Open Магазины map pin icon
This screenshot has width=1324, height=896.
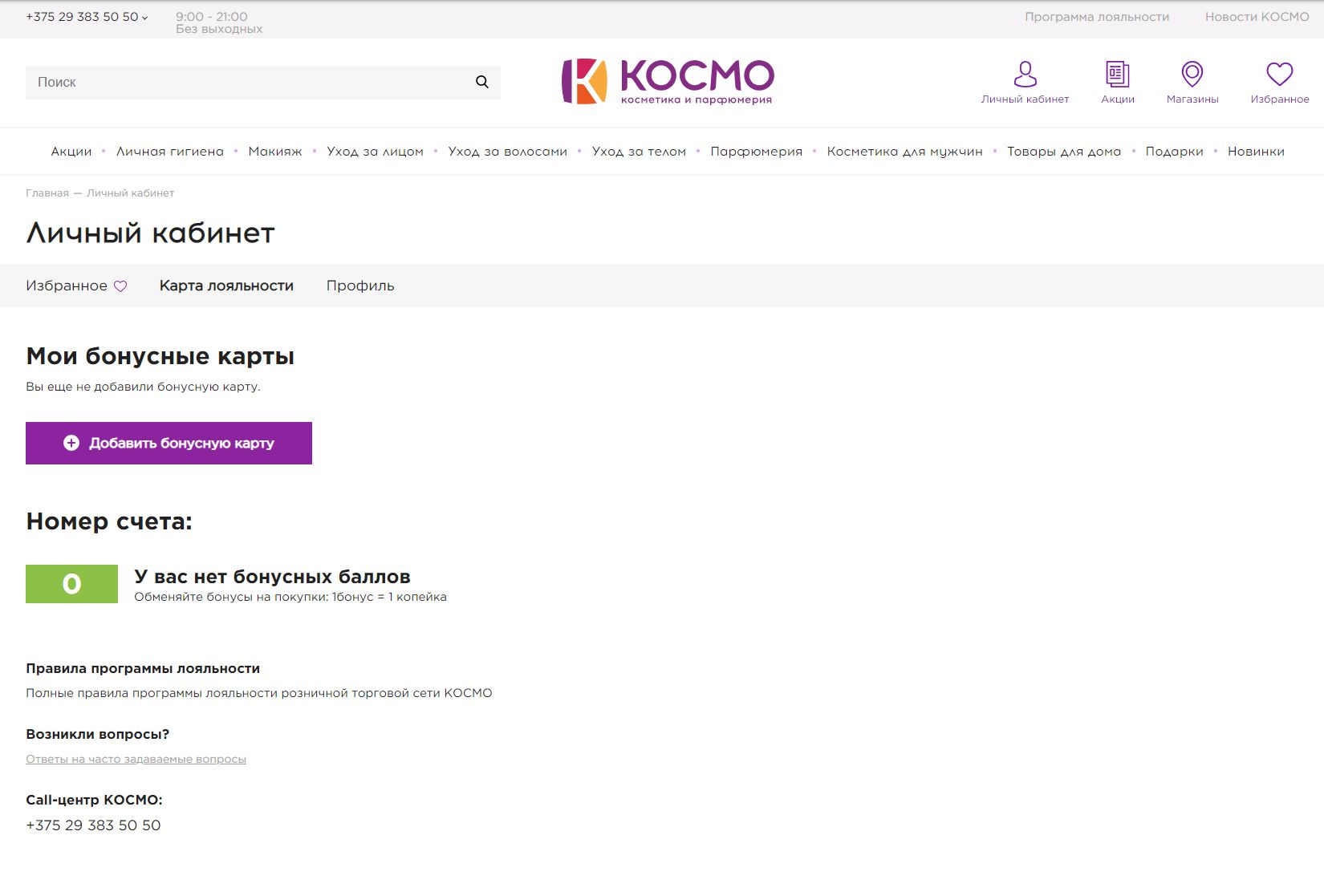pyautogui.click(x=1192, y=74)
